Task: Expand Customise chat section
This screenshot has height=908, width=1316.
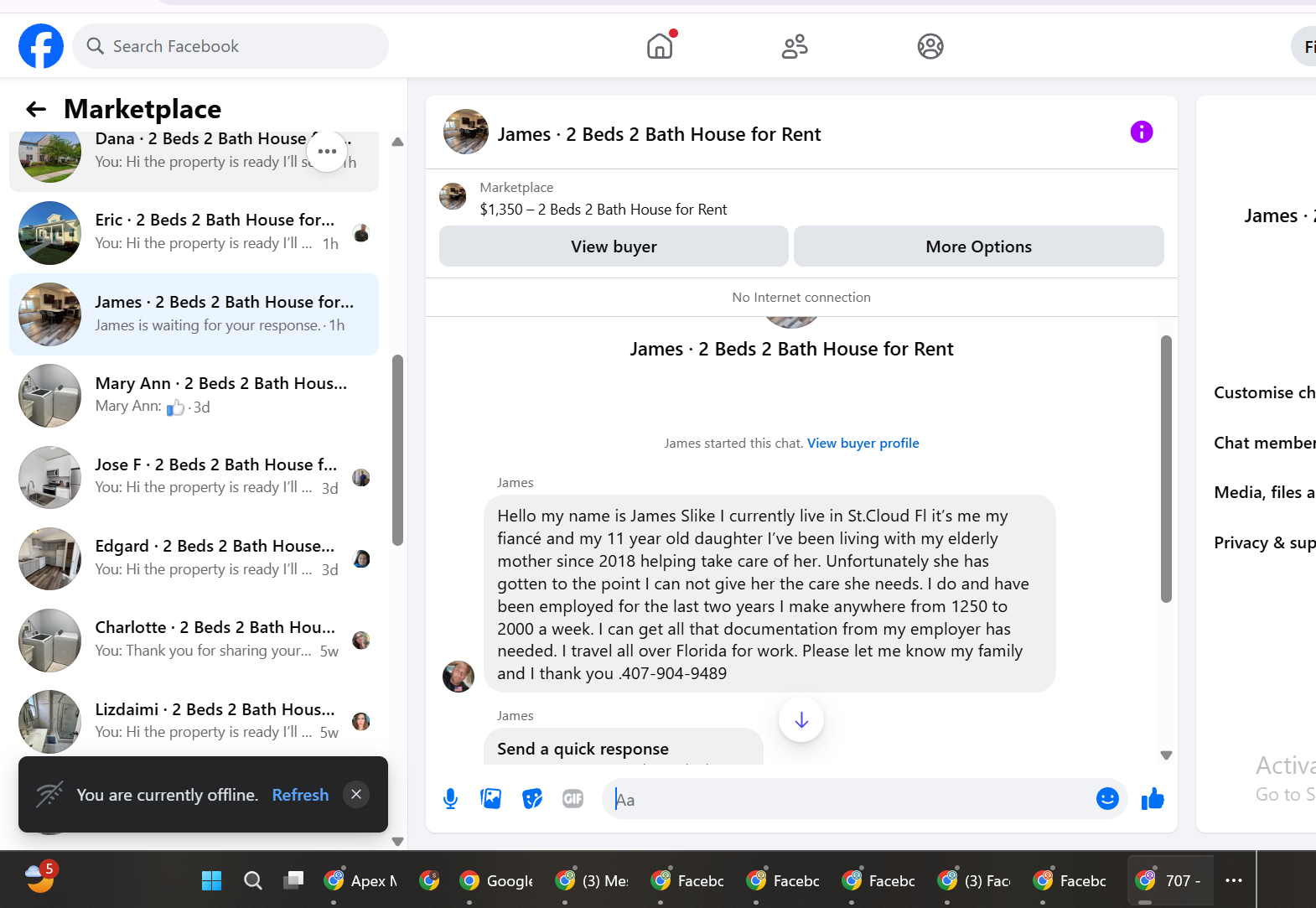Action: pyautogui.click(x=1264, y=392)
